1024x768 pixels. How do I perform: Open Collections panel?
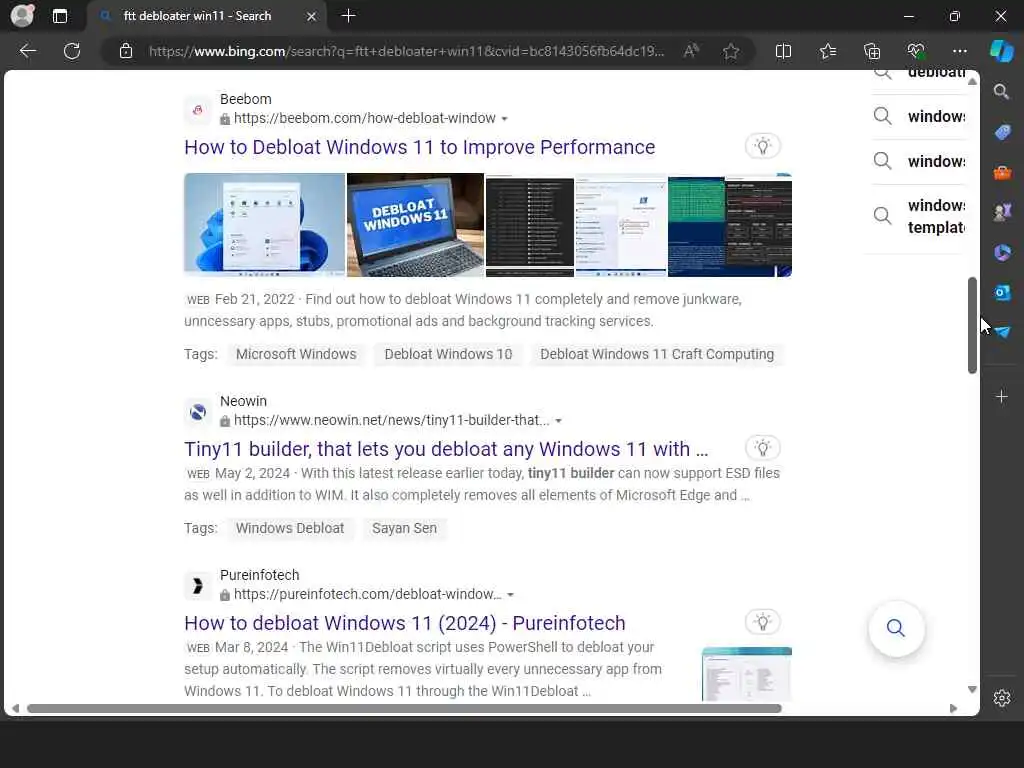pyautogui.click(x=872, y=51)
